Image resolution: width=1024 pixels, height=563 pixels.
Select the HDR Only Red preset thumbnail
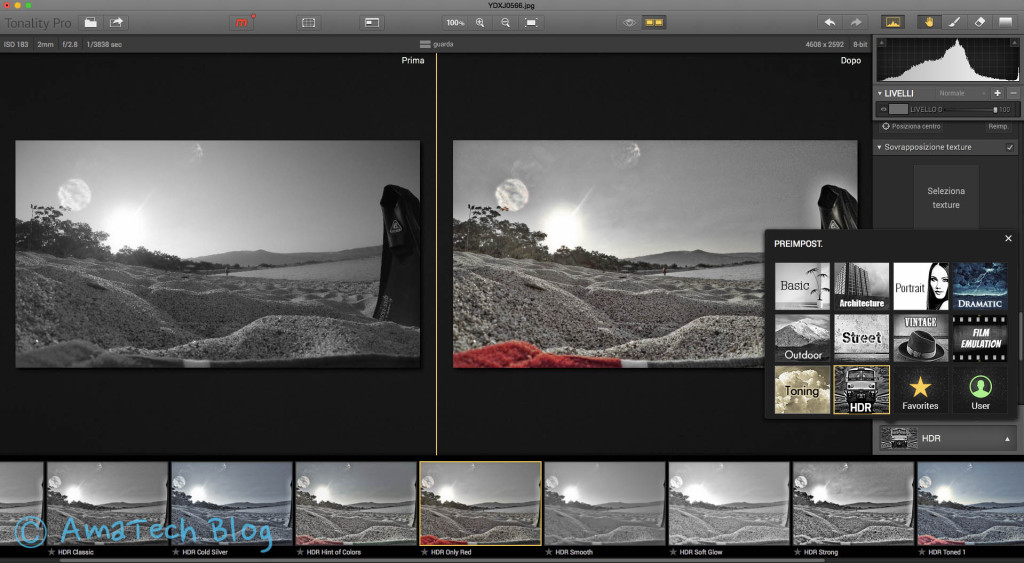point(480,503)
